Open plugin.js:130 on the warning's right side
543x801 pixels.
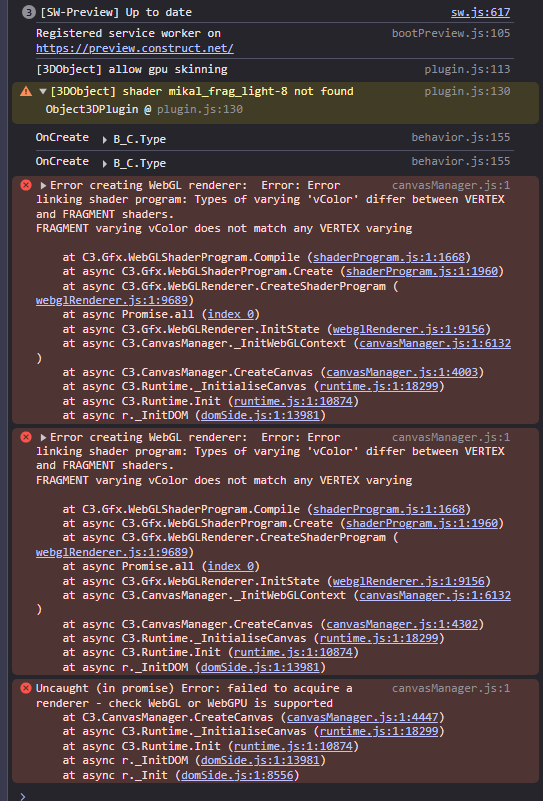467,91
